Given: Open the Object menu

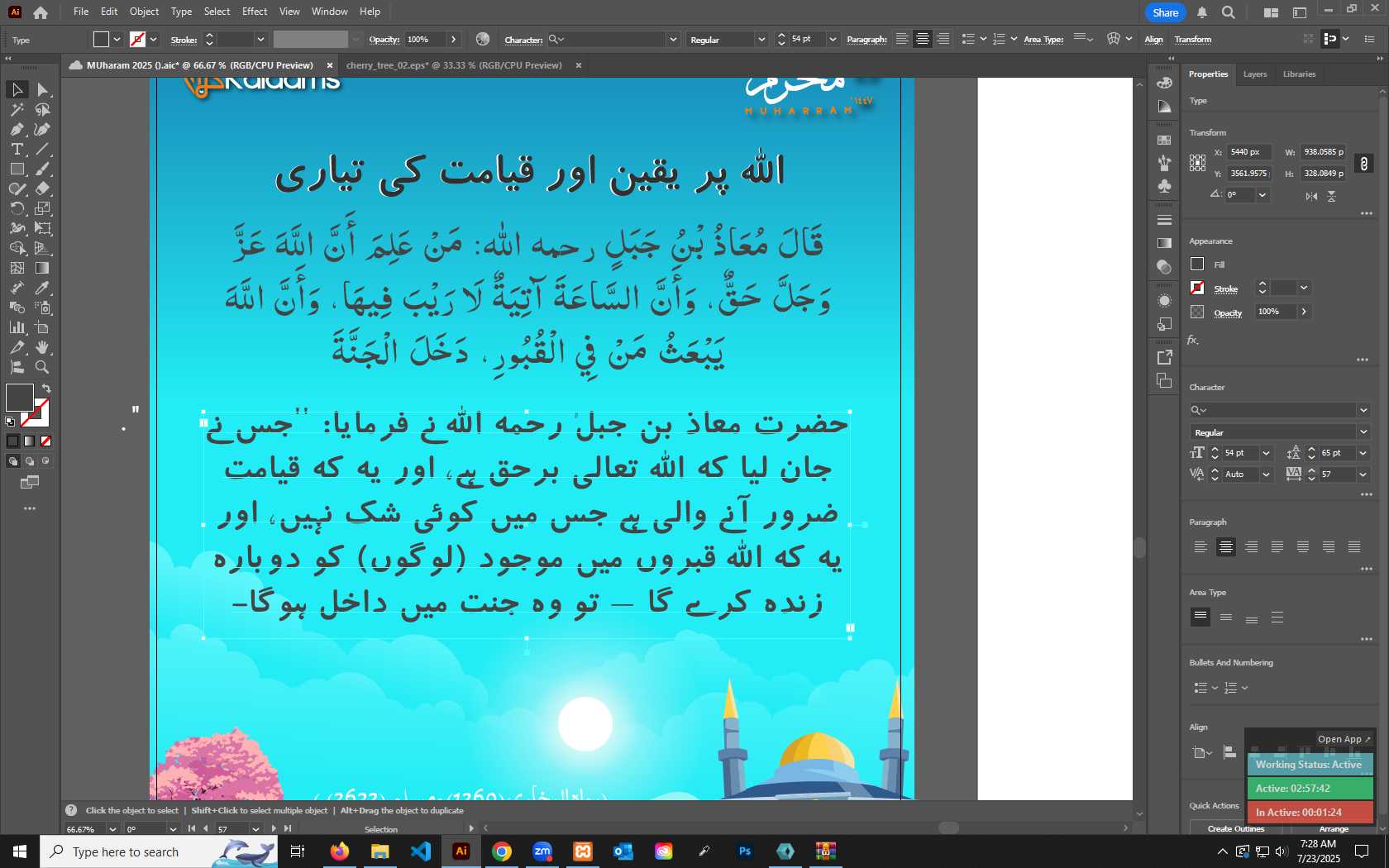Looking at the screenshot, I should 144,12.
